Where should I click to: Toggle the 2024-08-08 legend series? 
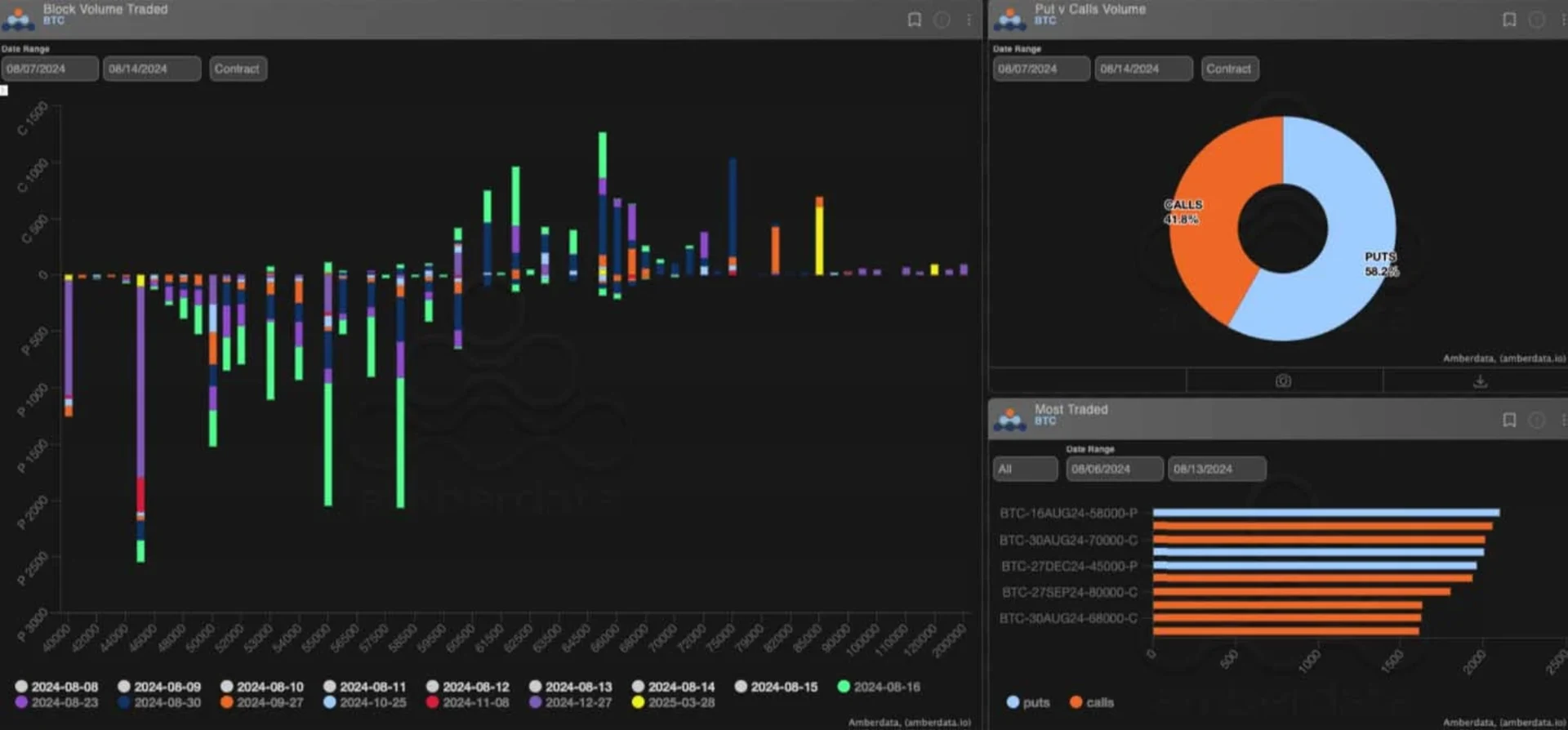tap(56, 687)
